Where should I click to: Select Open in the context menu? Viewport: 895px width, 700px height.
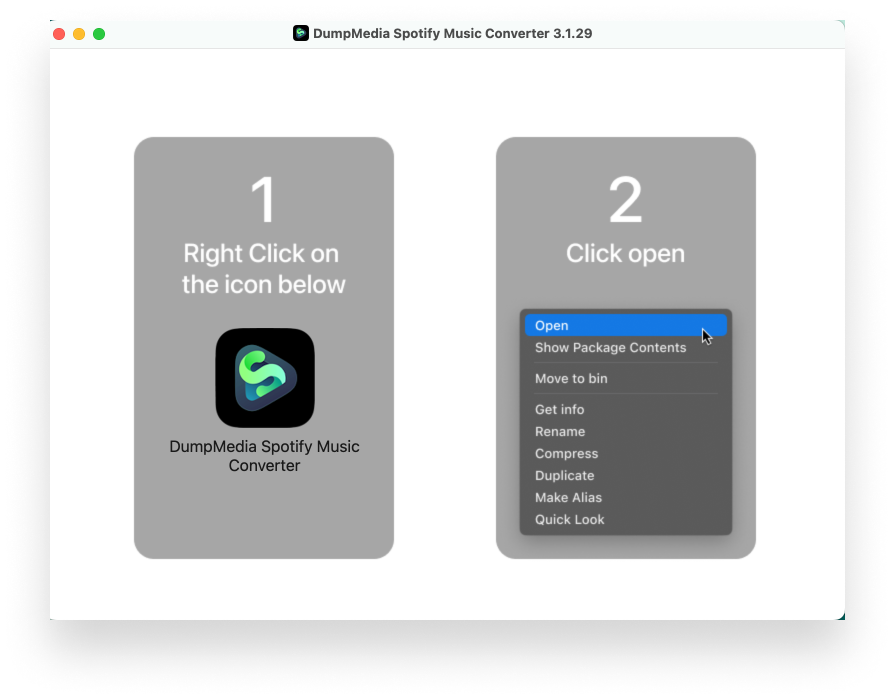point(626,325)
